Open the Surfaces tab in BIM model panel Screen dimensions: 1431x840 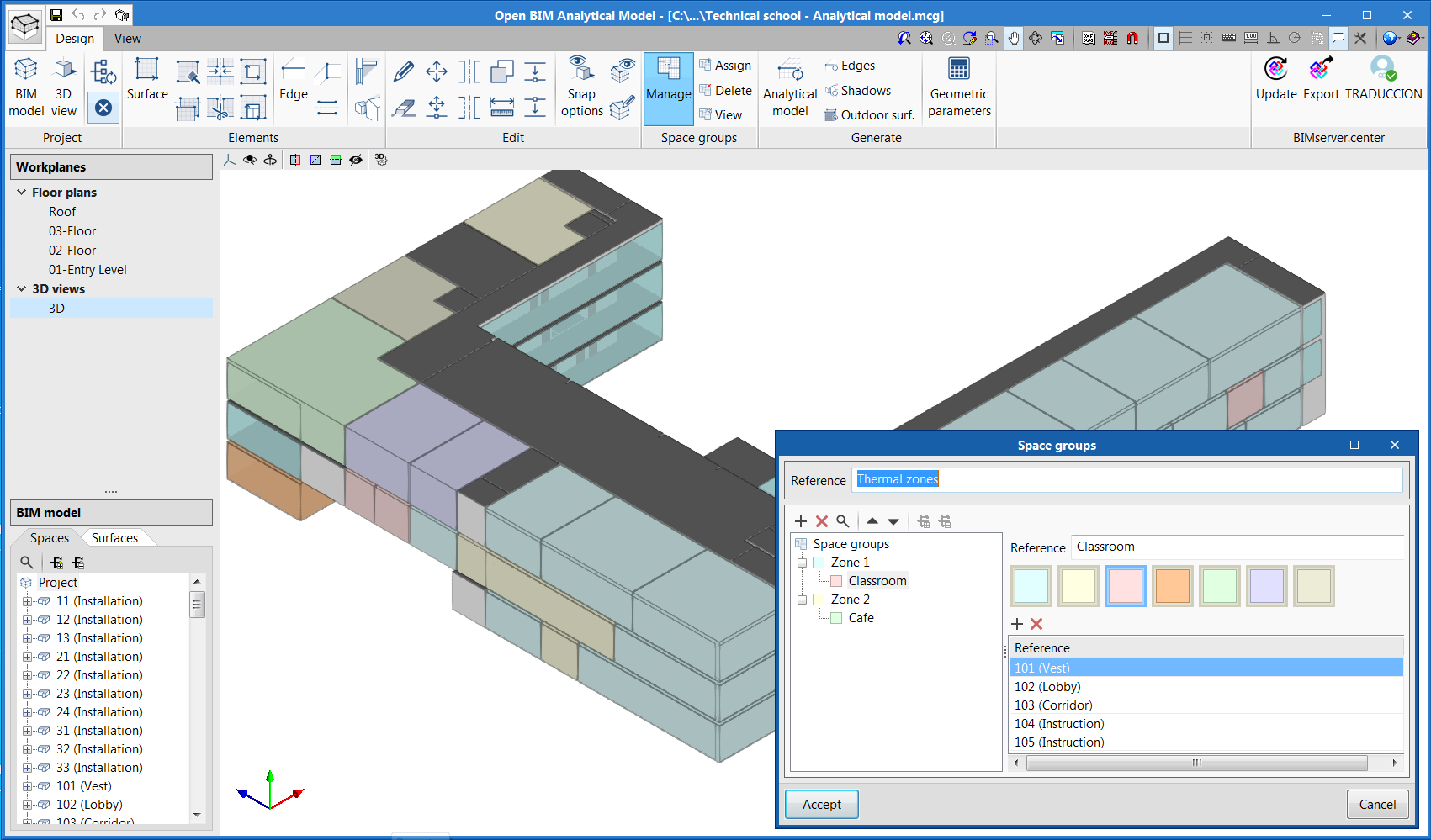click(x=115, y=537)
